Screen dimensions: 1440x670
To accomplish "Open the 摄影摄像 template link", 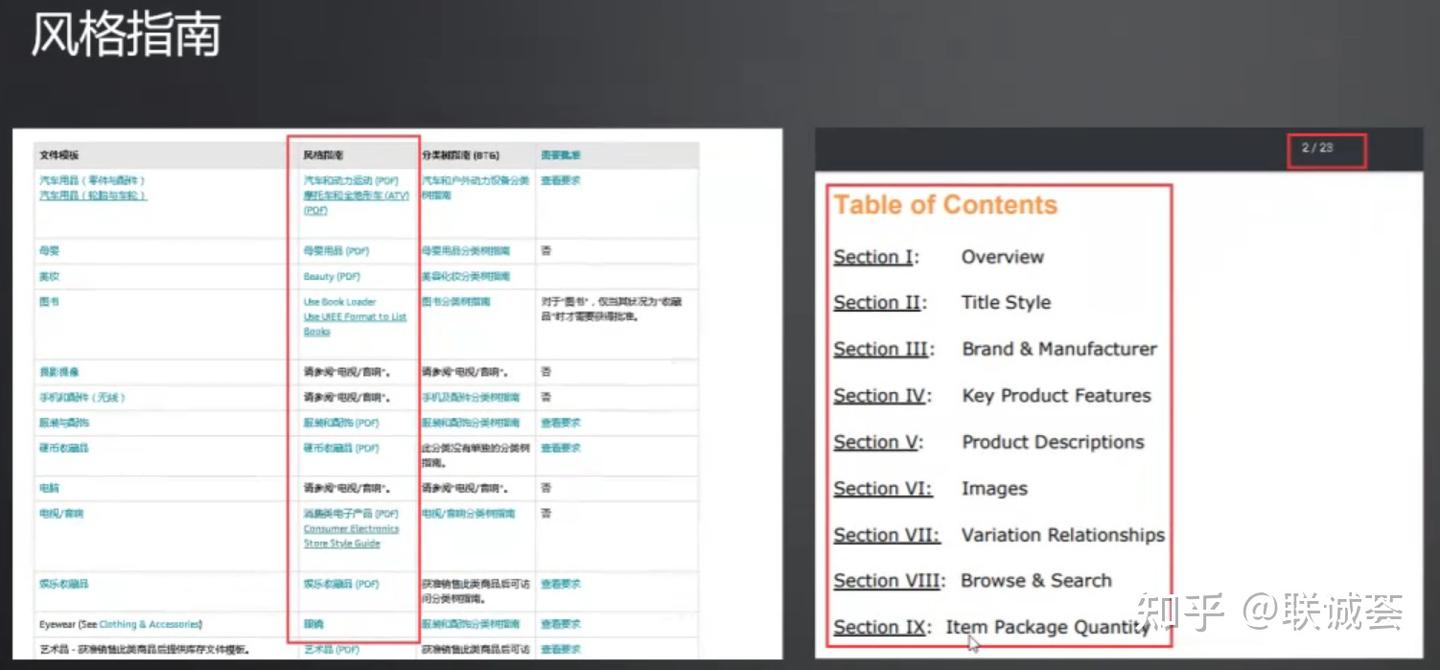I will pos(59,372).
